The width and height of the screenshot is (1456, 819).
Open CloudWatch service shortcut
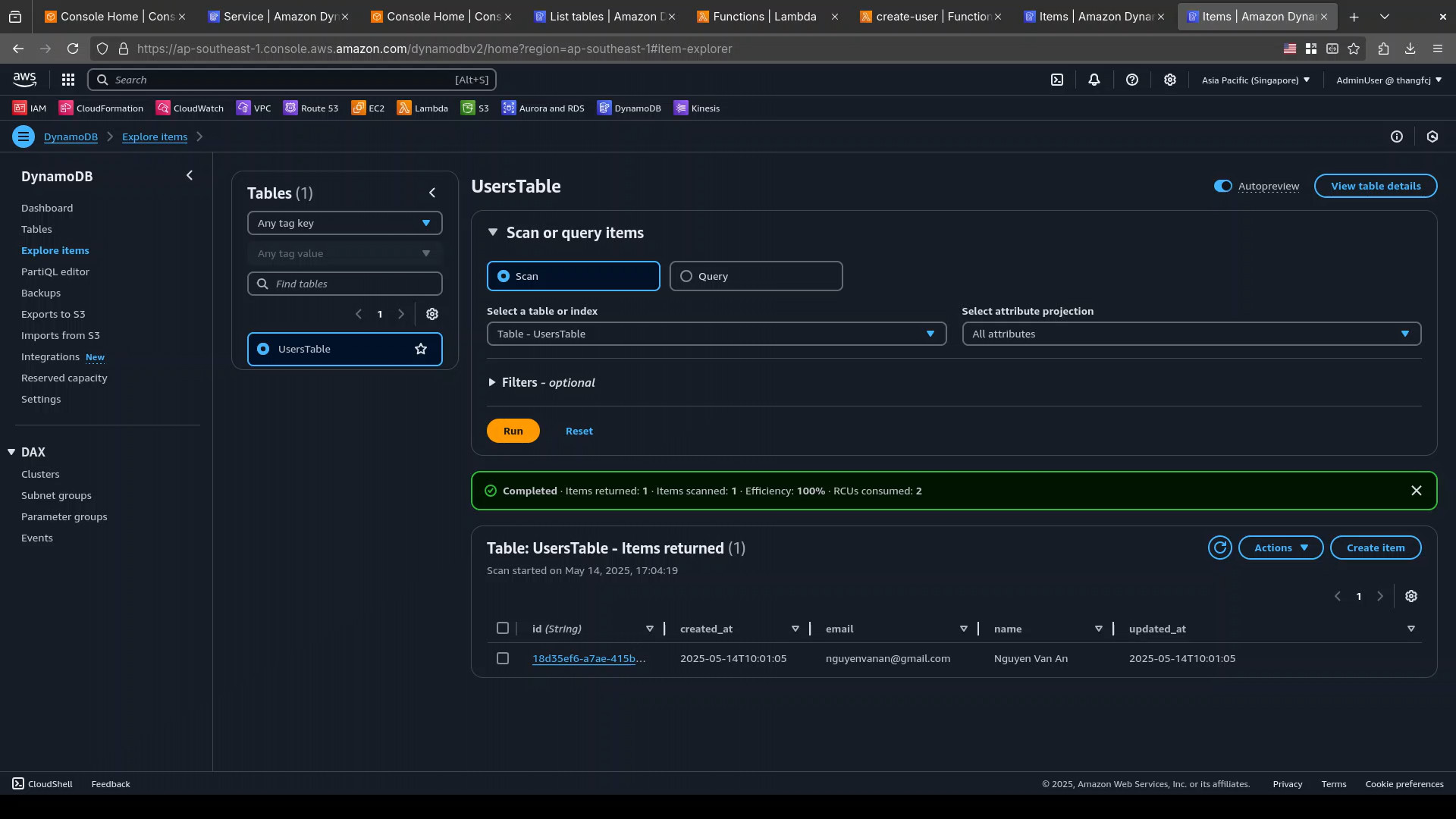point(190,108)
